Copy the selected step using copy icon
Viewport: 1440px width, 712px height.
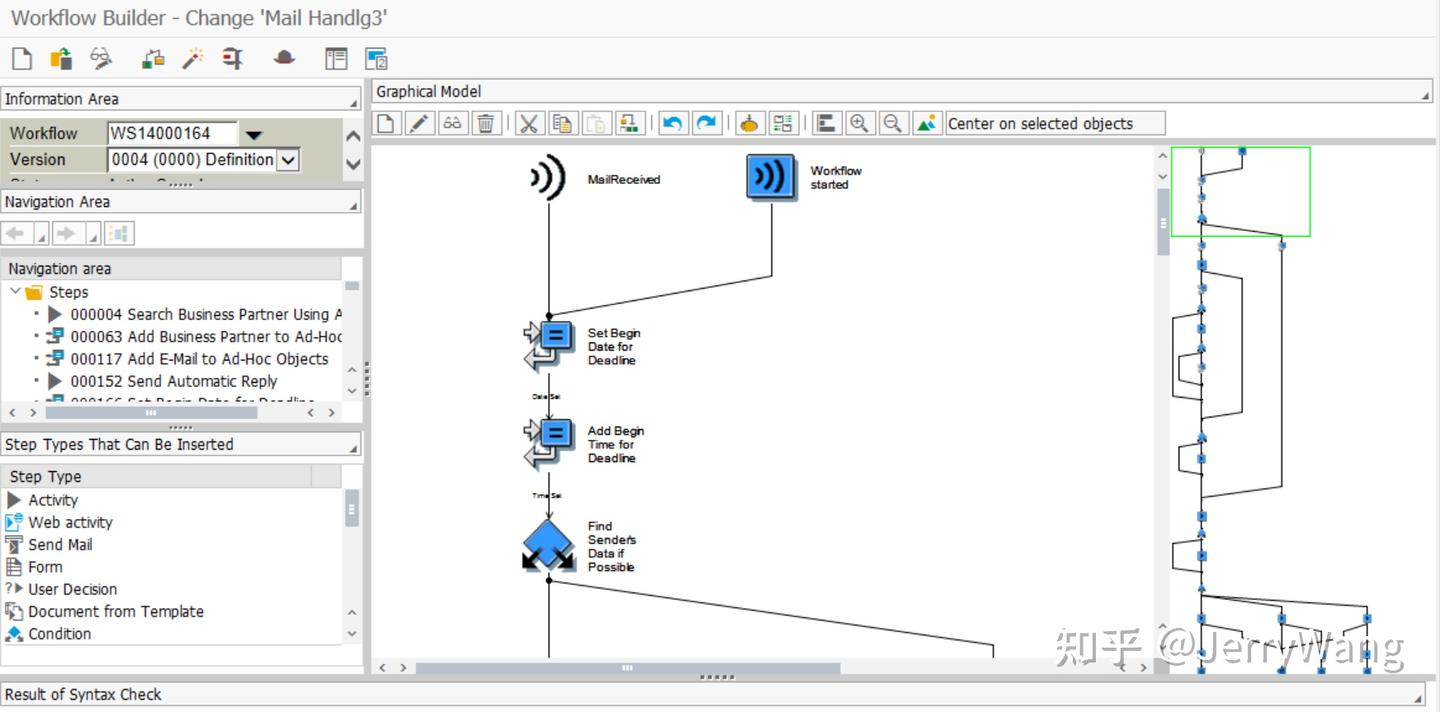pos(562,122)
